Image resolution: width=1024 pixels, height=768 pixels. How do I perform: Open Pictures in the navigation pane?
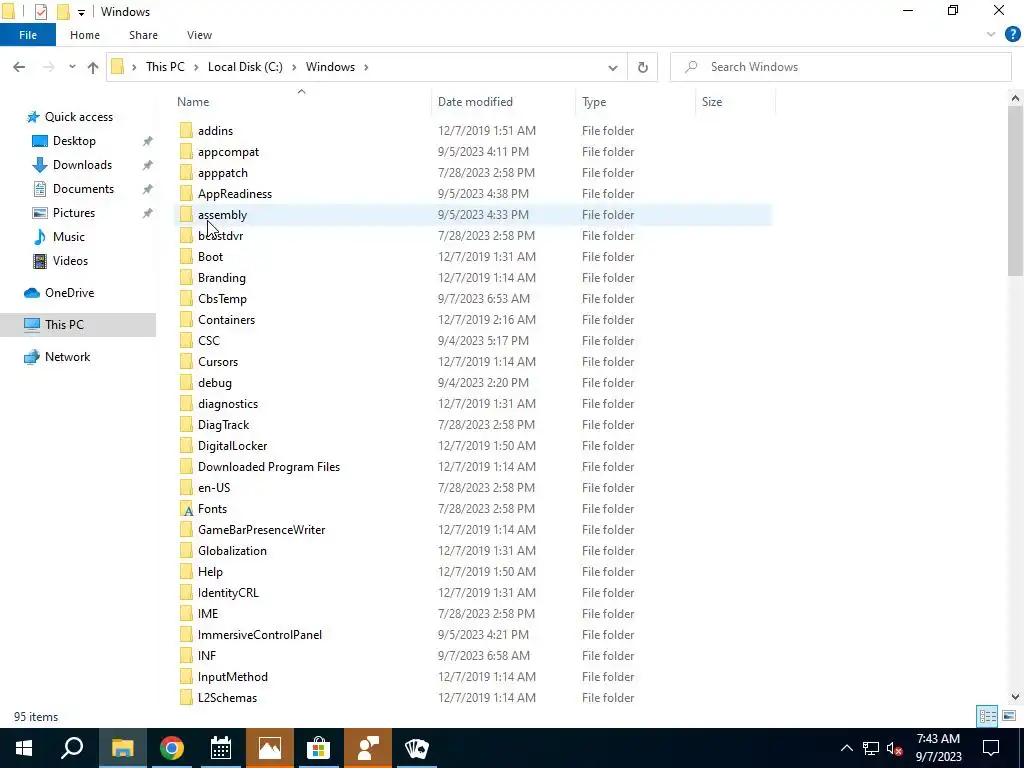tap(74, 213)
